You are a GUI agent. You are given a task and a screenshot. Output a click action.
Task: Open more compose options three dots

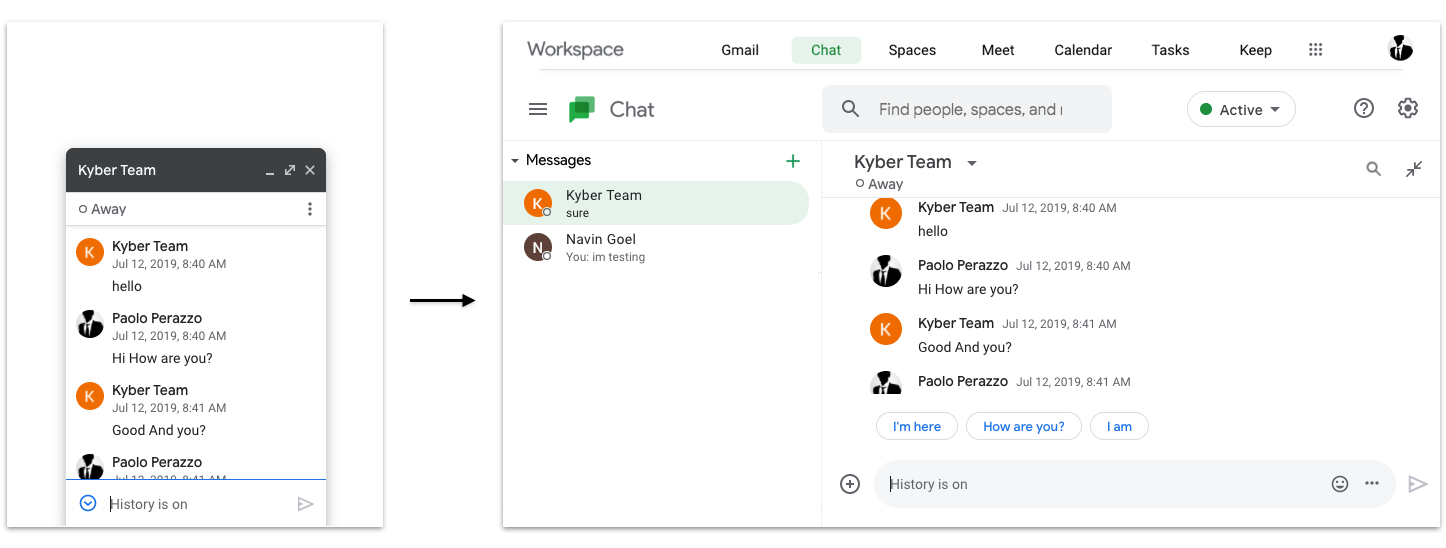(1372, 484)
